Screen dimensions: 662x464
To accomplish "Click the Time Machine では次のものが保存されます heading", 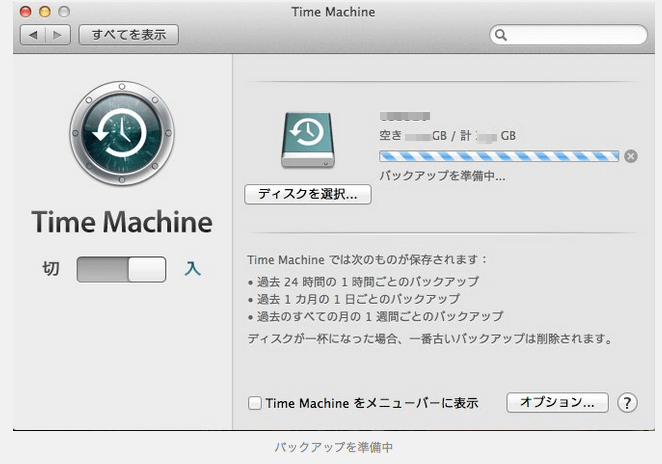I will pyautogui.click(x=367, y=260).
